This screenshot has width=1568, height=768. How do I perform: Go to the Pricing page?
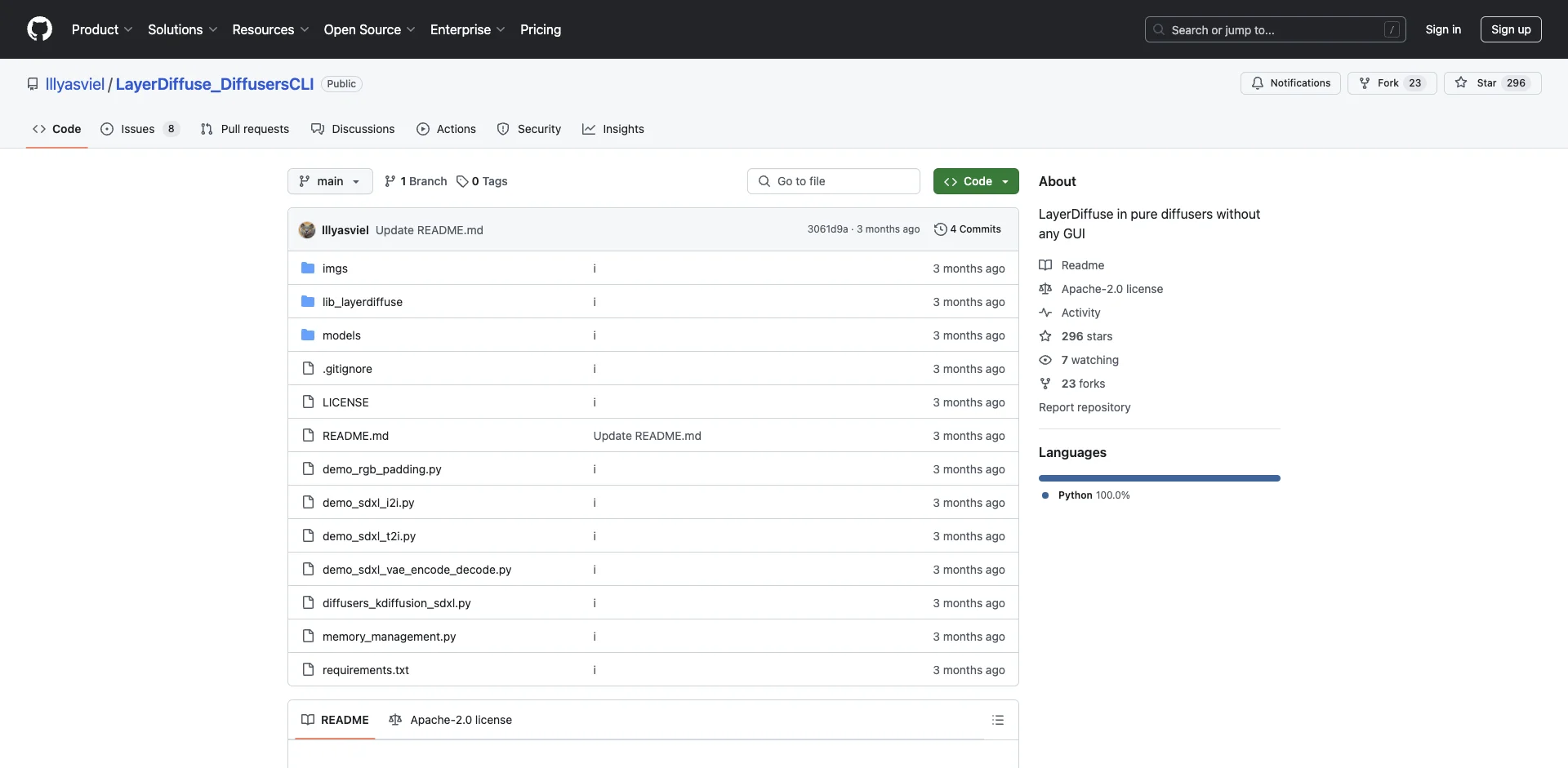tap(541, 29)
